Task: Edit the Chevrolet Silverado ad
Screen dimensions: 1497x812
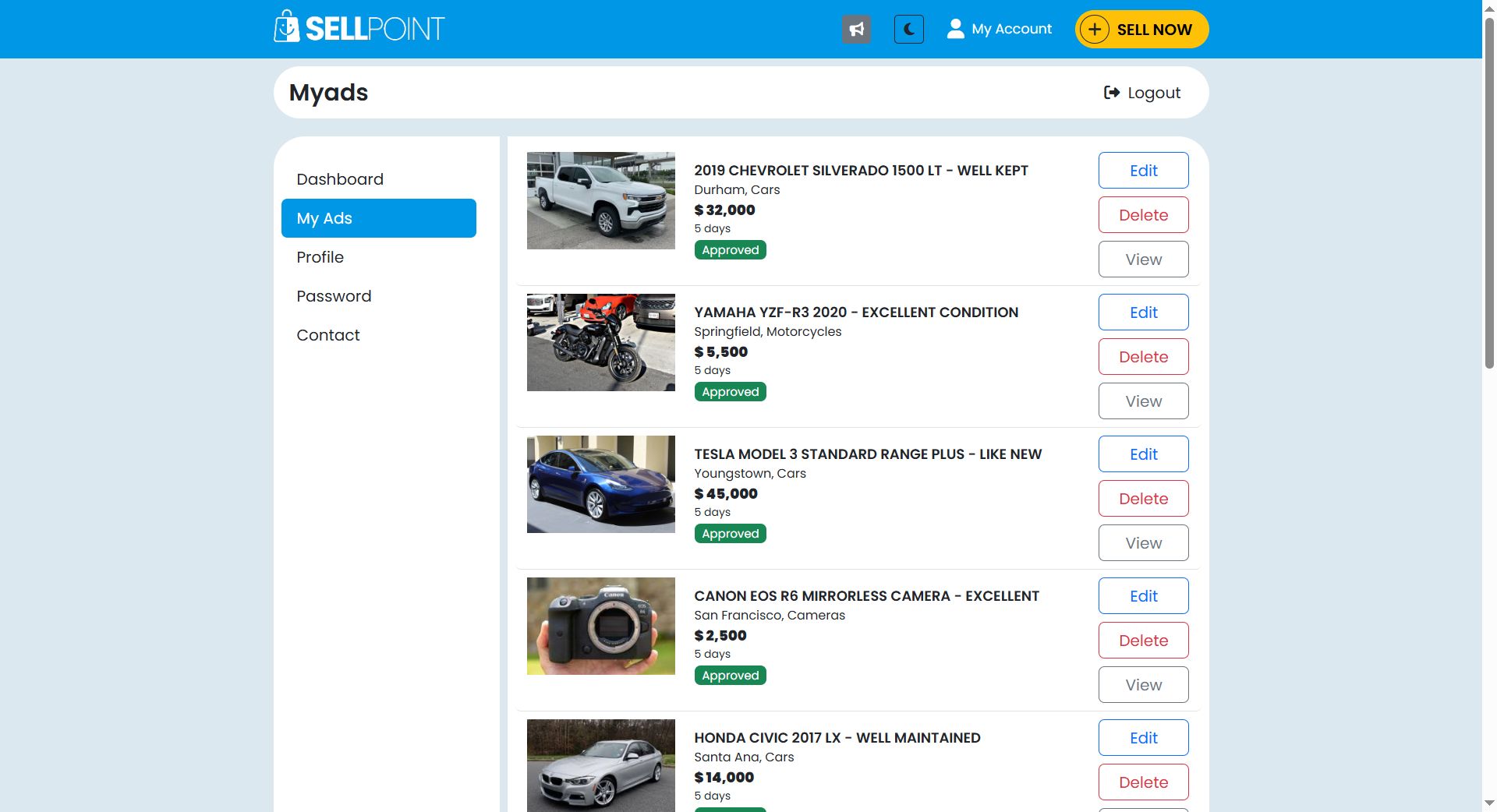Action: pyautogui.click(x=1143, y=171)
